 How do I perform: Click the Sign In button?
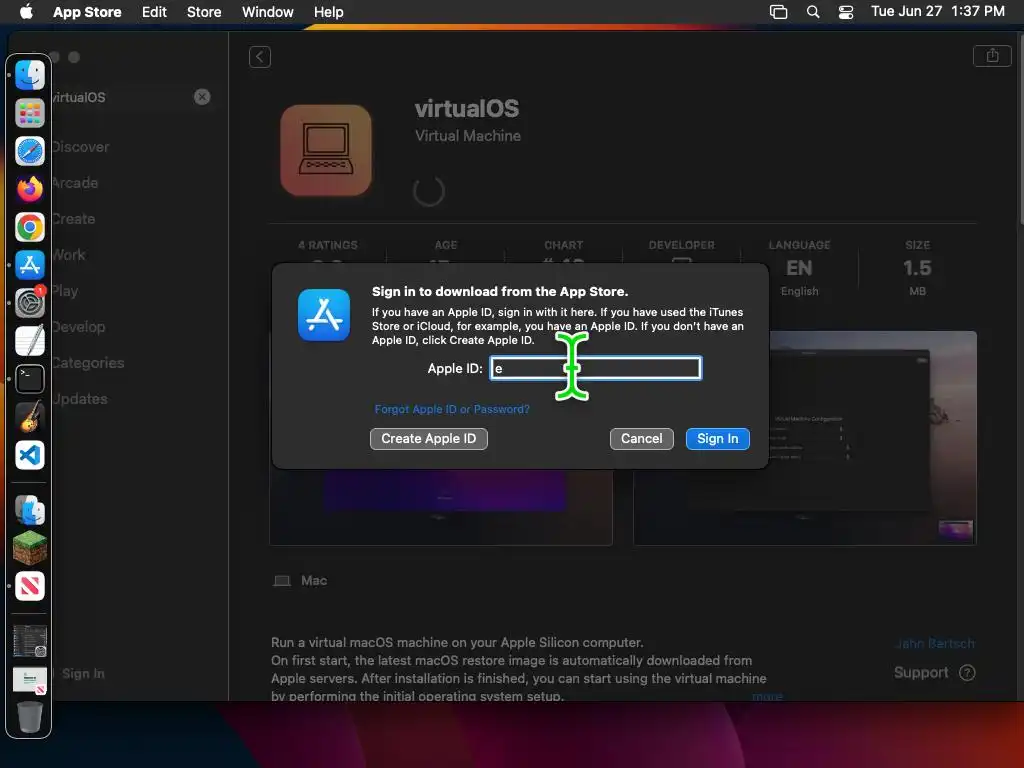[717, 439]
